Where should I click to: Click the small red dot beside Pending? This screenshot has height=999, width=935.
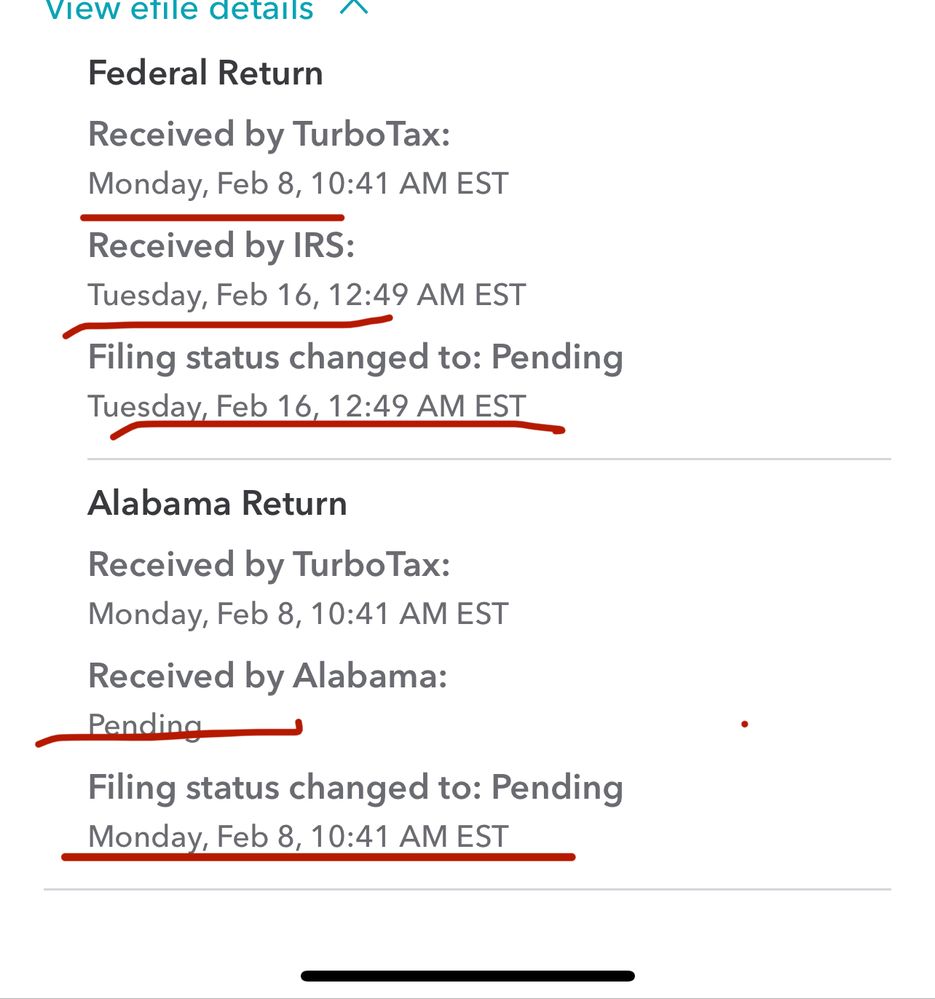coord(745,724)
